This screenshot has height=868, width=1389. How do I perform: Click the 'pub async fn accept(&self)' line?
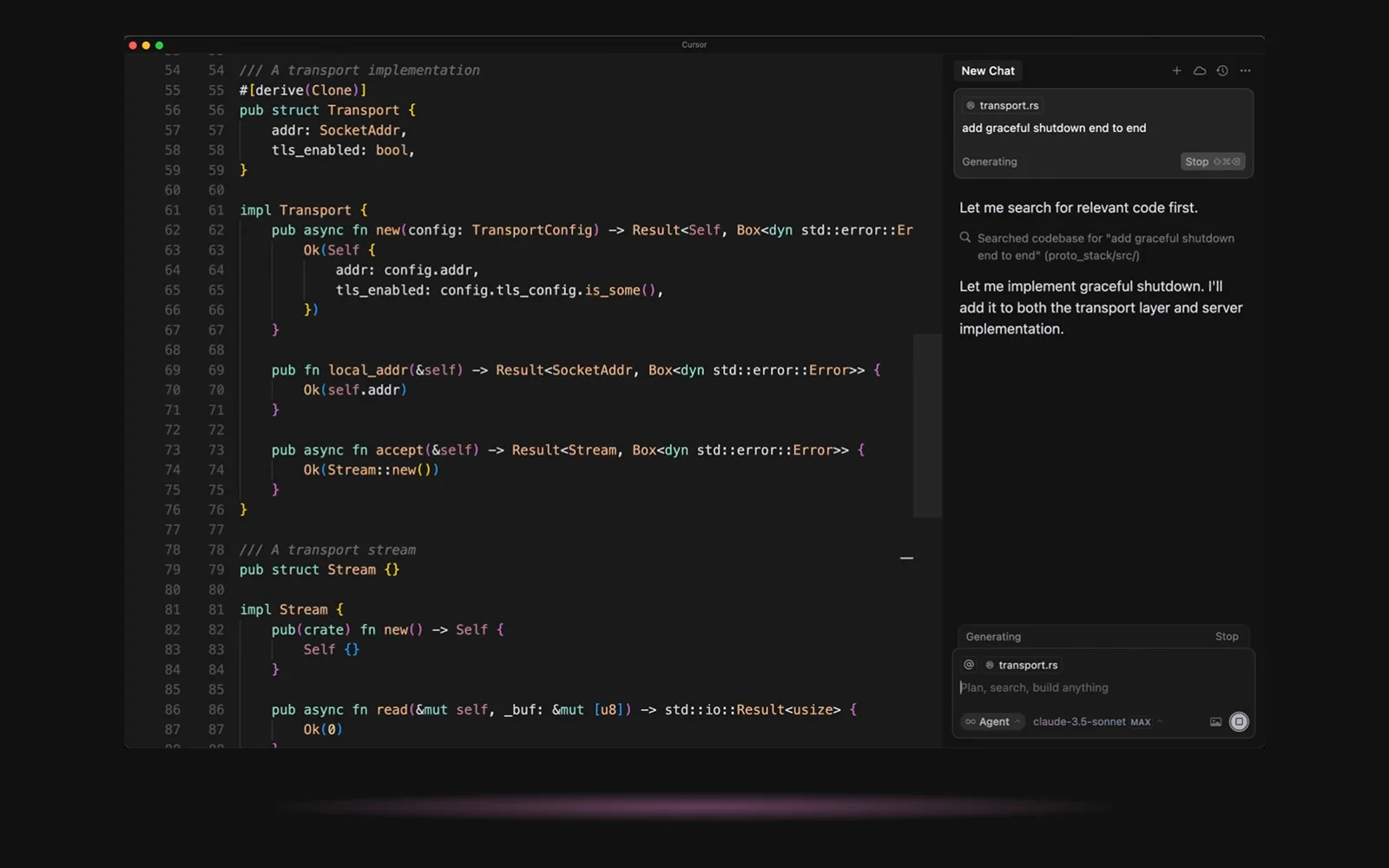[x=568, y=450]
